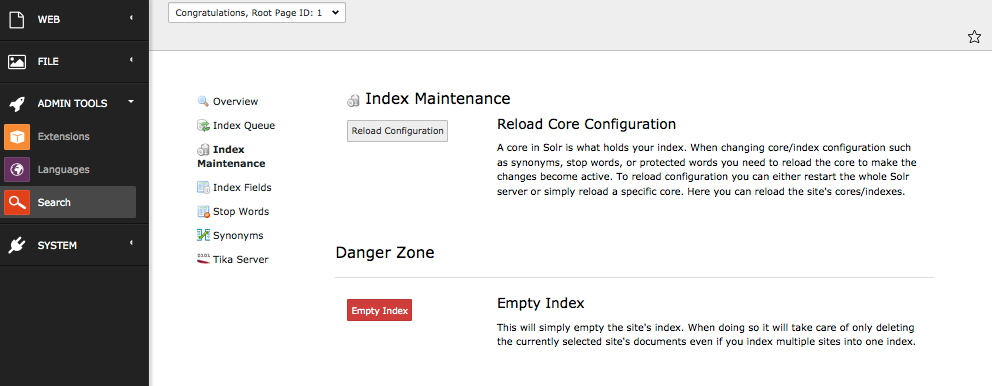This screenshot has width=992, height=386.
Task: Click the Index Maintenance menu icon
Action: (203, 150)
